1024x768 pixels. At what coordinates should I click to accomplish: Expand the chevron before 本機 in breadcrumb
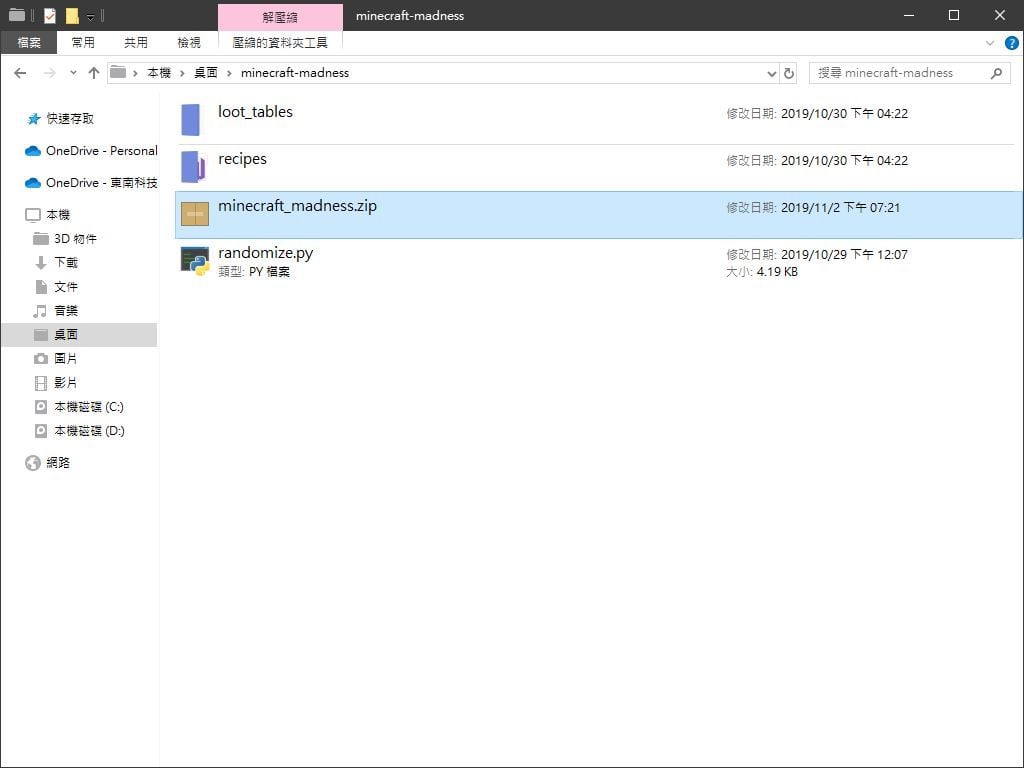(135, 73)
